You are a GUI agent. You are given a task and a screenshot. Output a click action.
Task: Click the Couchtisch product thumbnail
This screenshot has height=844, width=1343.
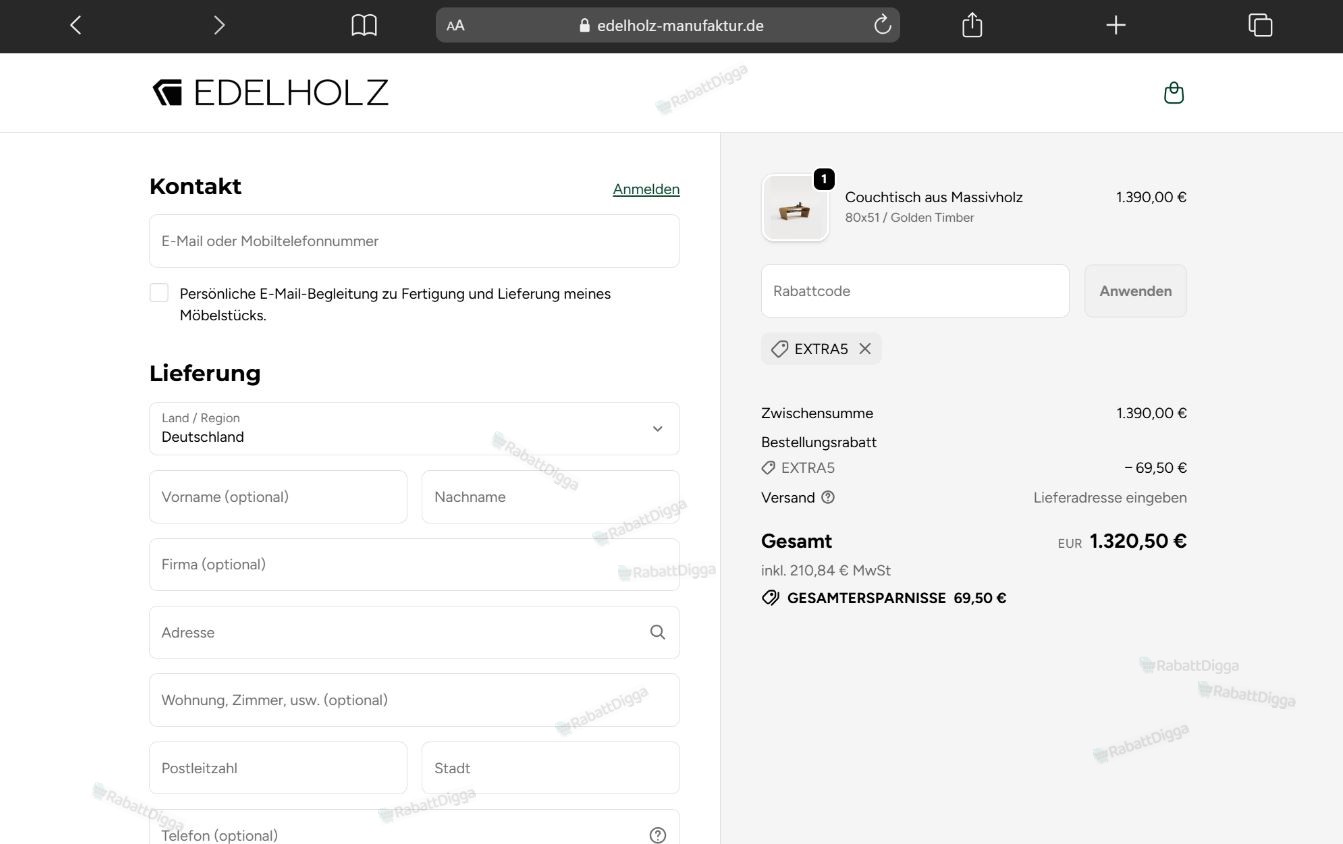click(795, 208)
